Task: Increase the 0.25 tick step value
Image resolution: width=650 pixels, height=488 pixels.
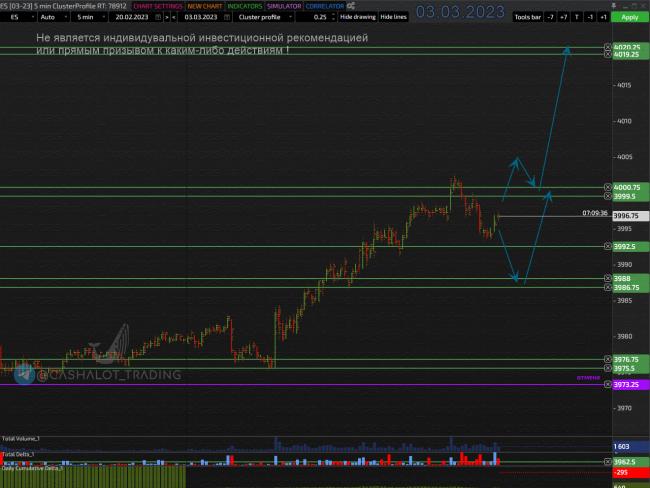Action: pyautogui.click(x=333, y=15)
